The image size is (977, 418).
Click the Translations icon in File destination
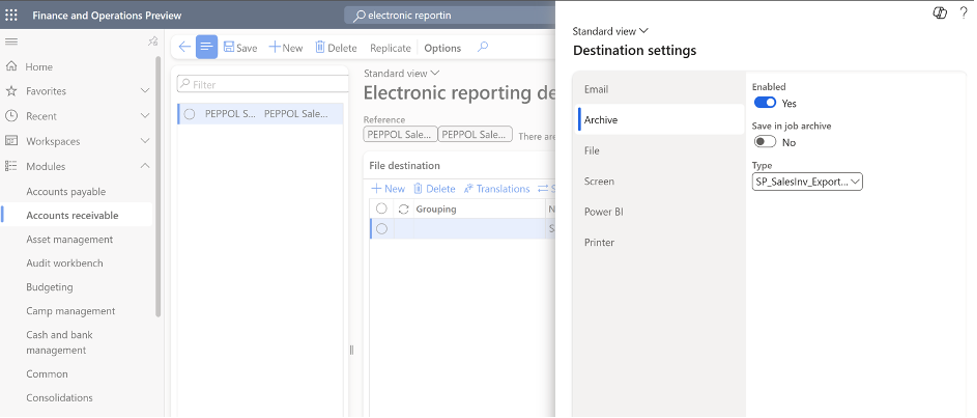pos(469,189)
